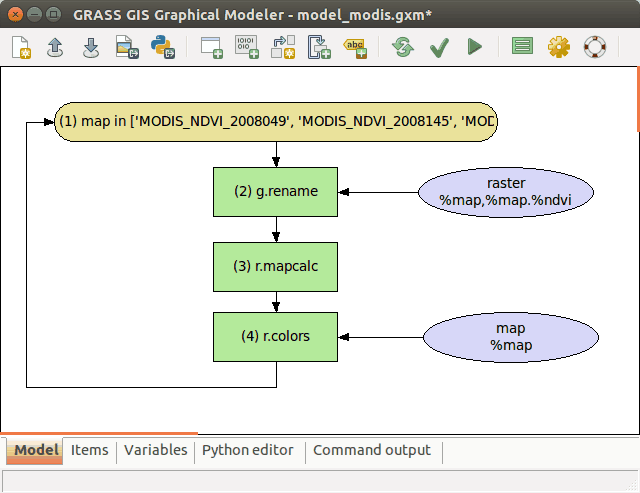Redraw the model canvas

403,47
